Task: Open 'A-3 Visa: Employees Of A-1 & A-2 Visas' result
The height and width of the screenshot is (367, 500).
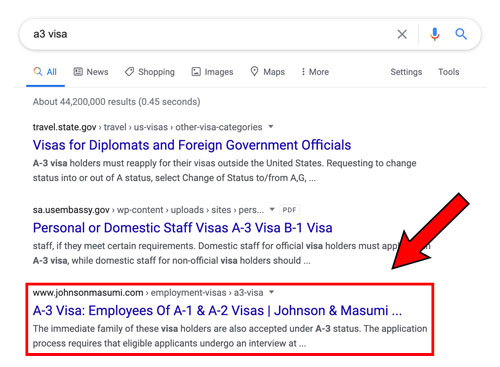Action: pyautogui.click(x=217, y=310)
